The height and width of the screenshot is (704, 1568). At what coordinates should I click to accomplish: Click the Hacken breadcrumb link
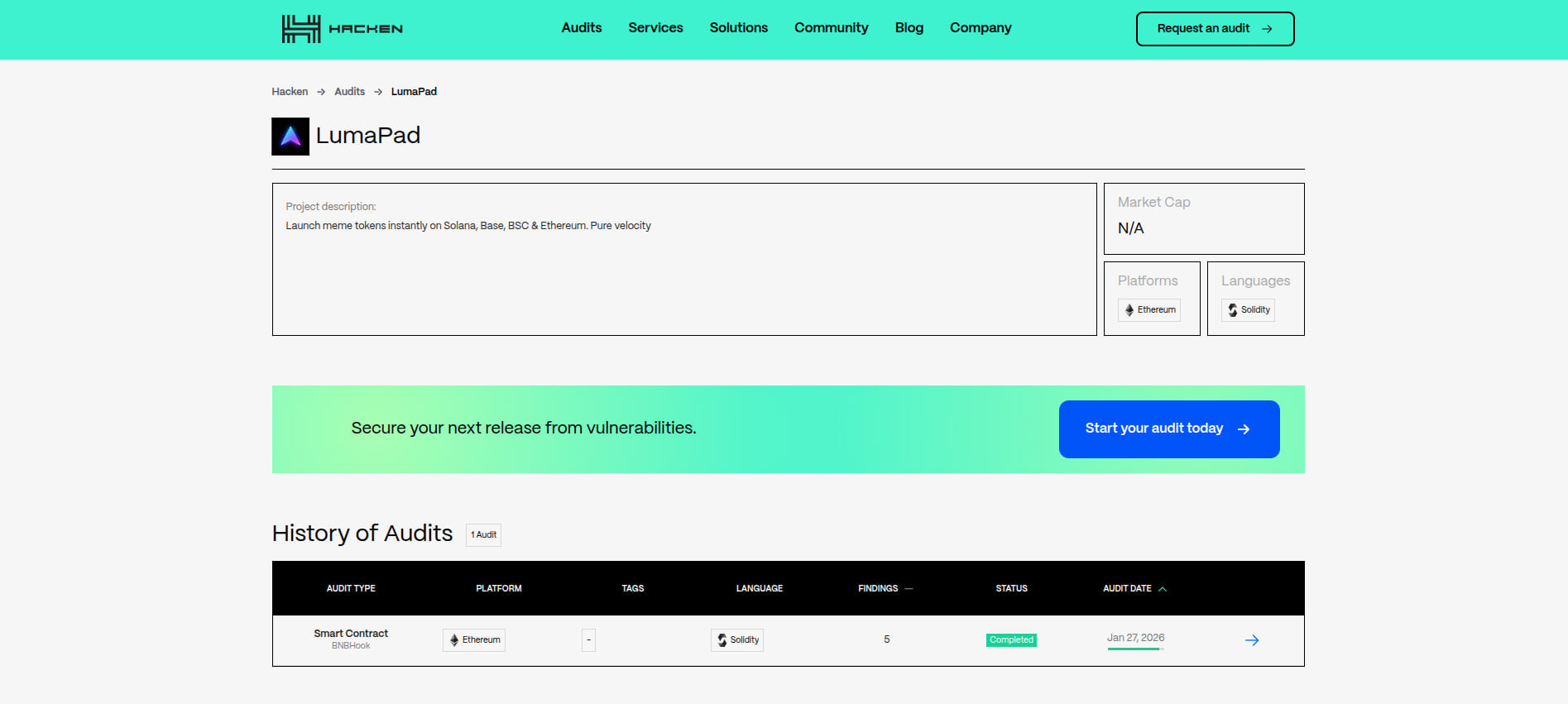(290, 92)
